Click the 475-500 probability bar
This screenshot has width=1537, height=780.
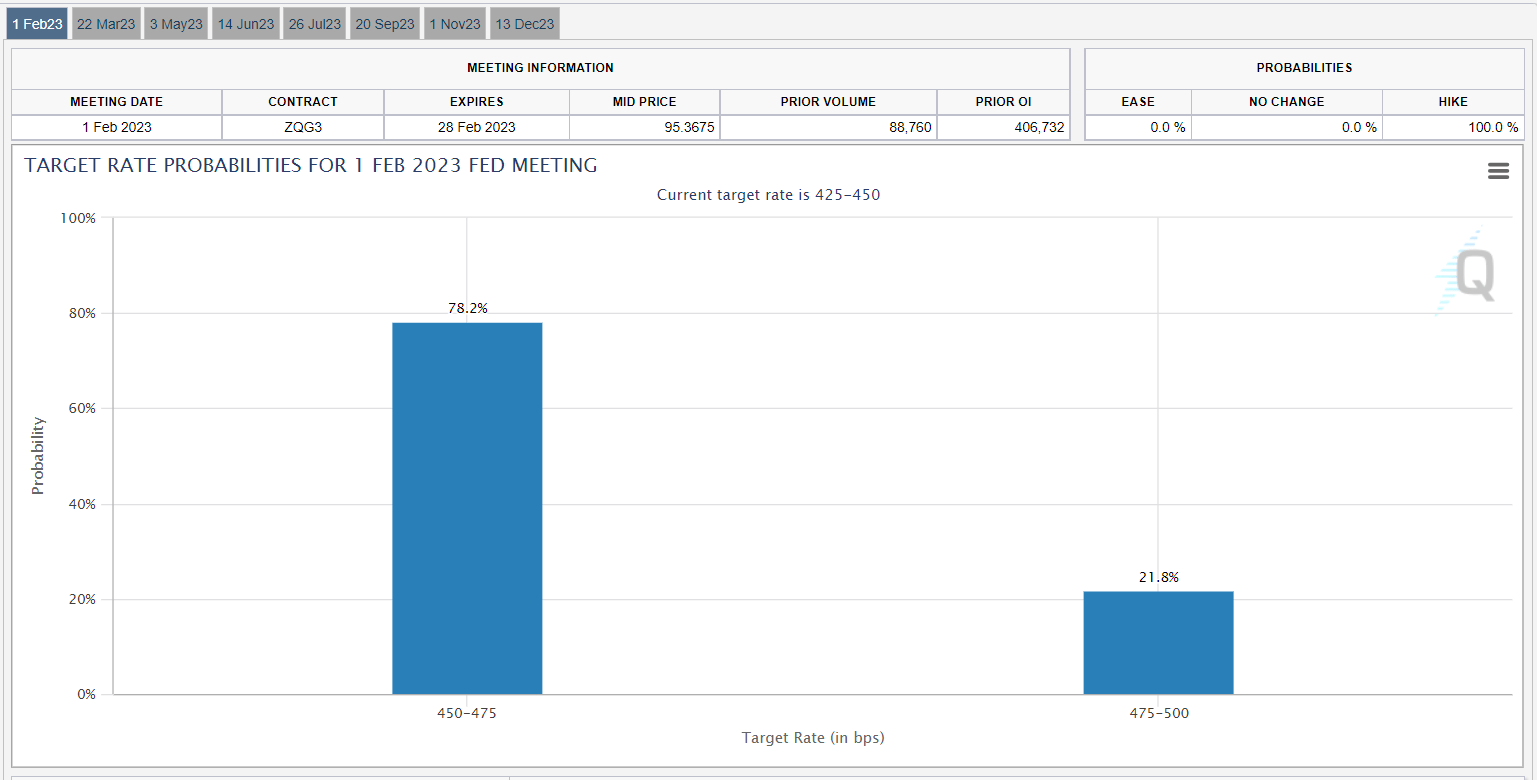[x=1158, y=642]
